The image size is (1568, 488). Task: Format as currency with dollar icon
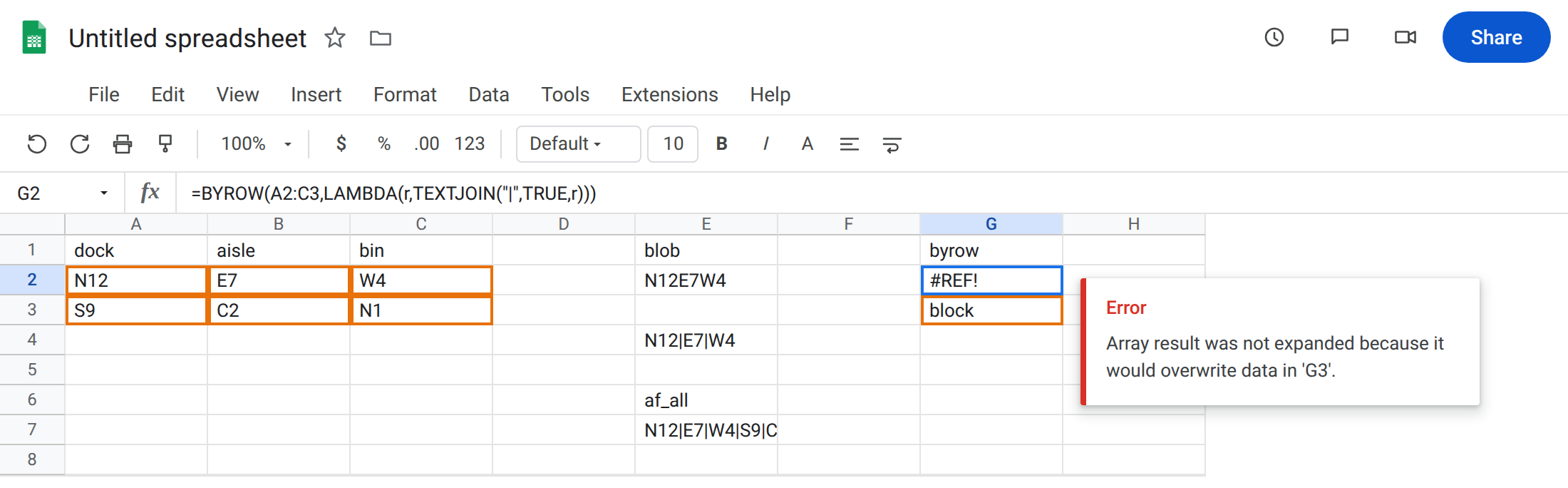pyautogui.click(x=341, y=144)
